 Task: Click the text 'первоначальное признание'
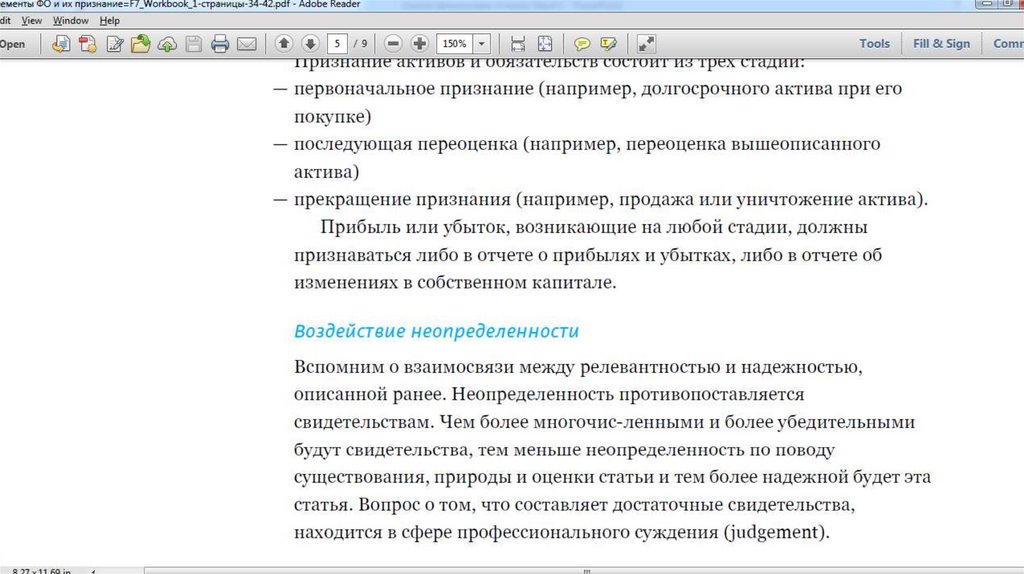point(413,89)
